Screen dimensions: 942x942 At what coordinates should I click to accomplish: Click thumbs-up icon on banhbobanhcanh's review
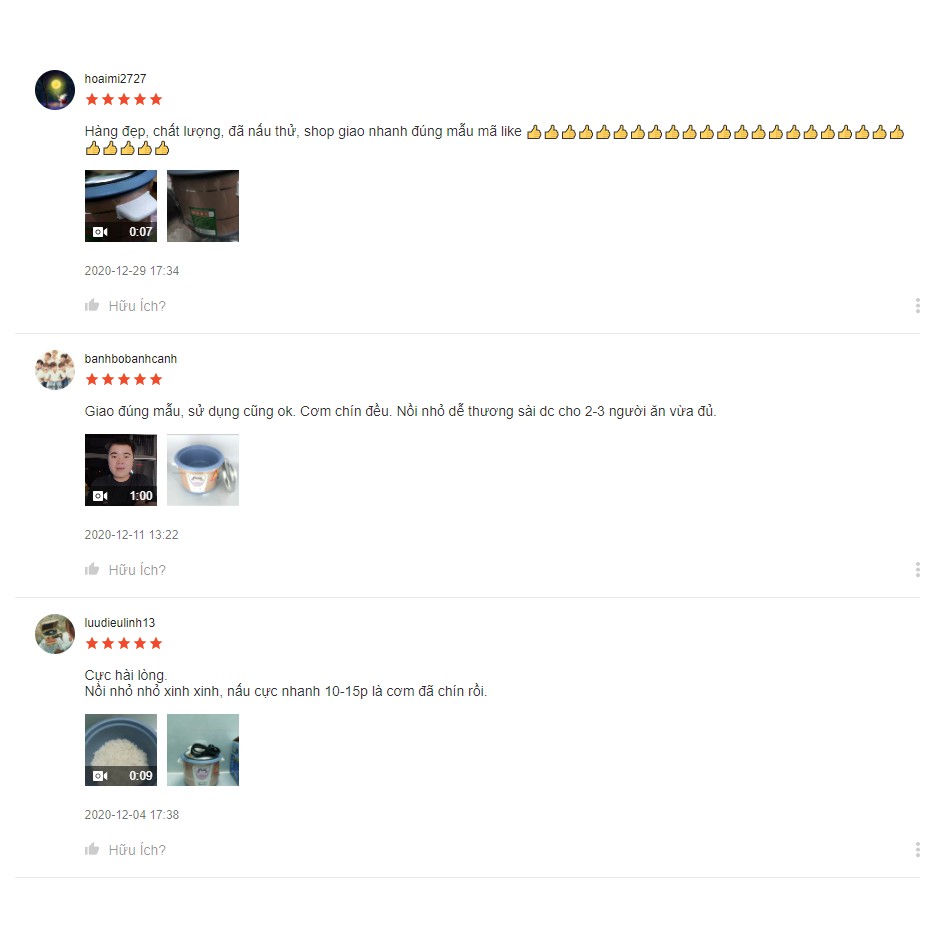92,569
